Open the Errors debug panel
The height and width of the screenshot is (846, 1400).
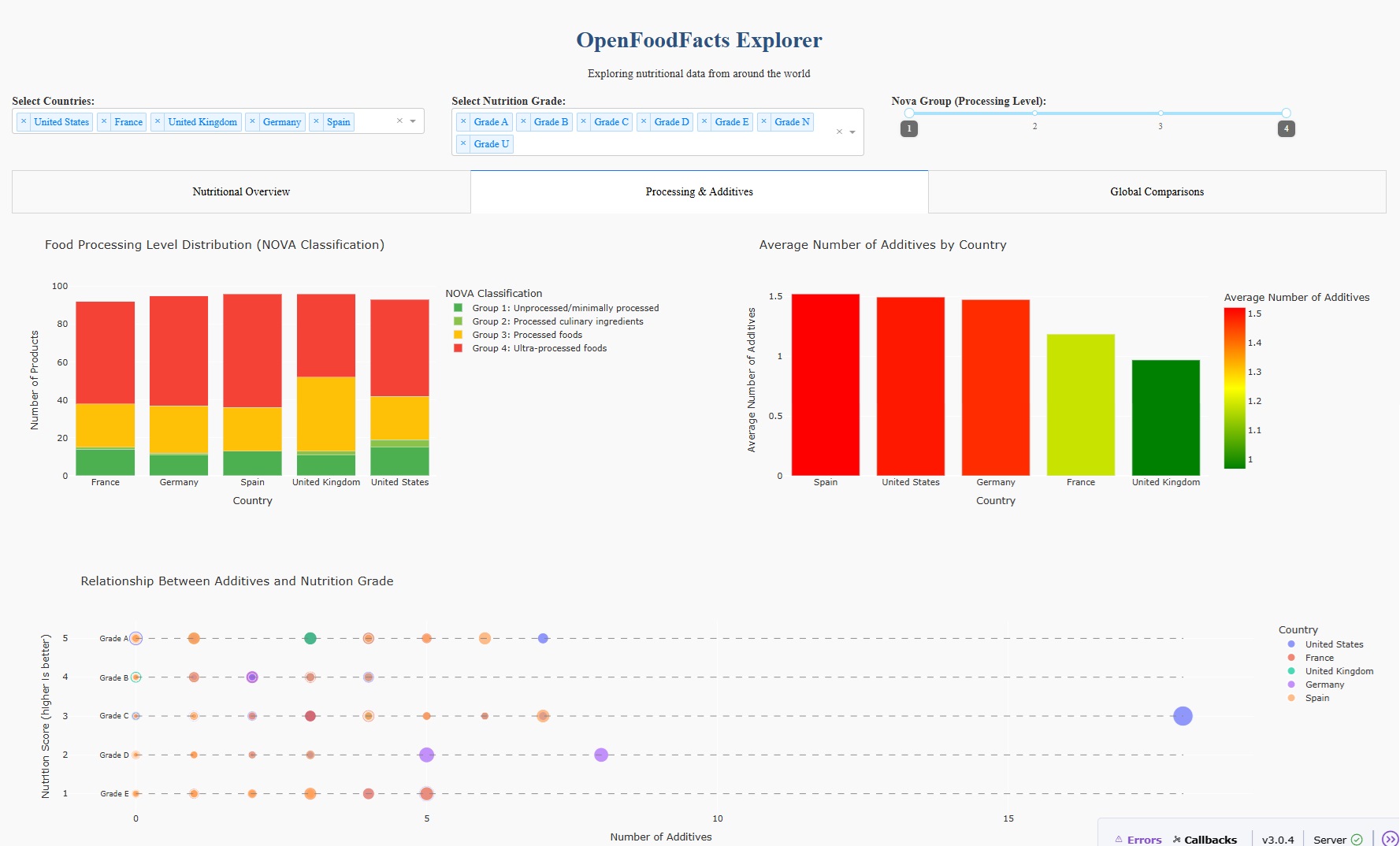coord(1138,840)
